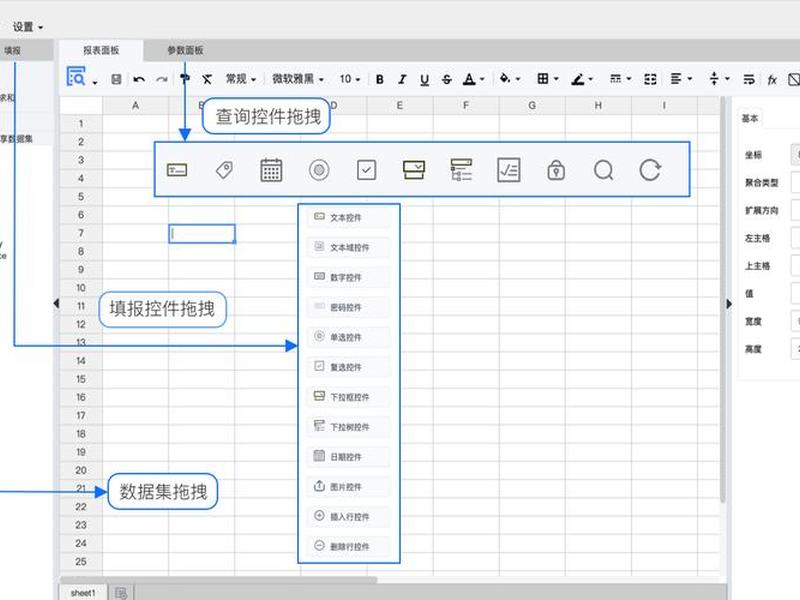The width and height of the screenshot is (800, 600).
Task: Click the vertical scrollbar of the sheet
Action: click(722, 301)
